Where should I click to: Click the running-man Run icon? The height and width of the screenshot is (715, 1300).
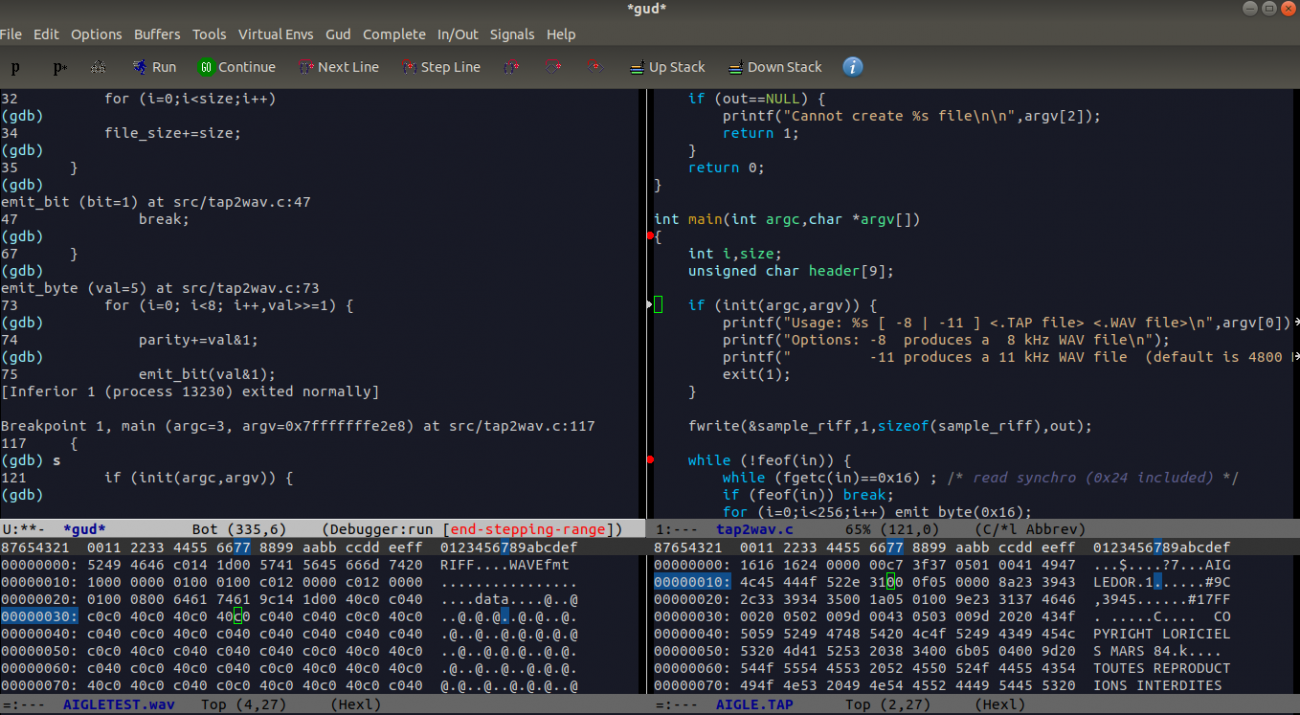pyautogui.click(x=139, y=67)
